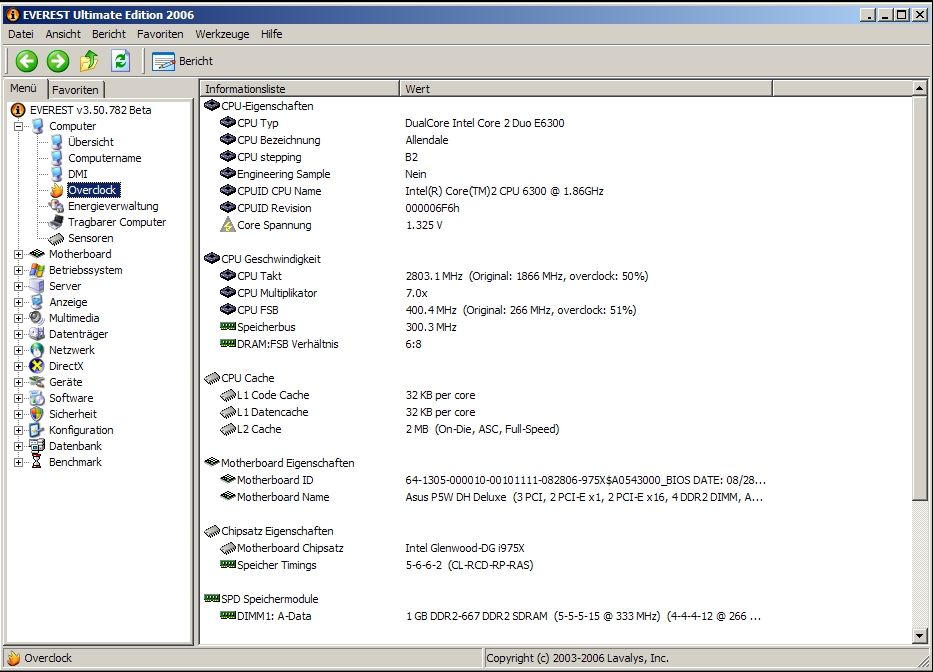Expand the Software tree node

pos(18,398)
